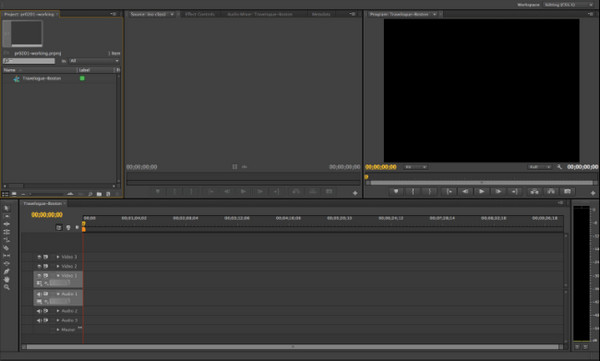
Task: Click the Extract button in Program monitor
Action: [x=551, y=191]
